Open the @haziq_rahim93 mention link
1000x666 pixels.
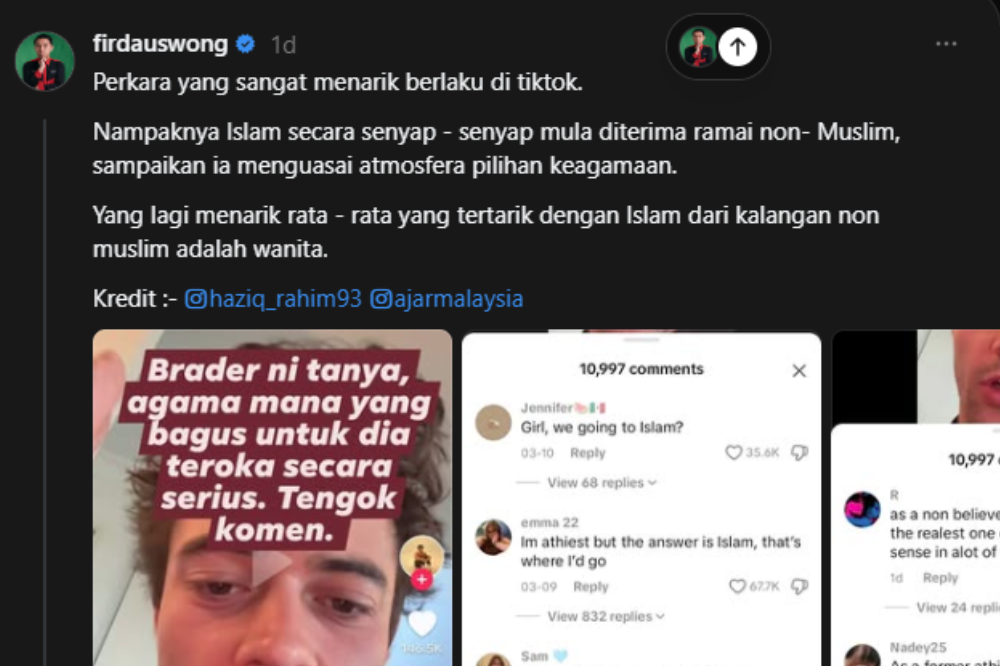pyautogui.click(x=273, y=299)
